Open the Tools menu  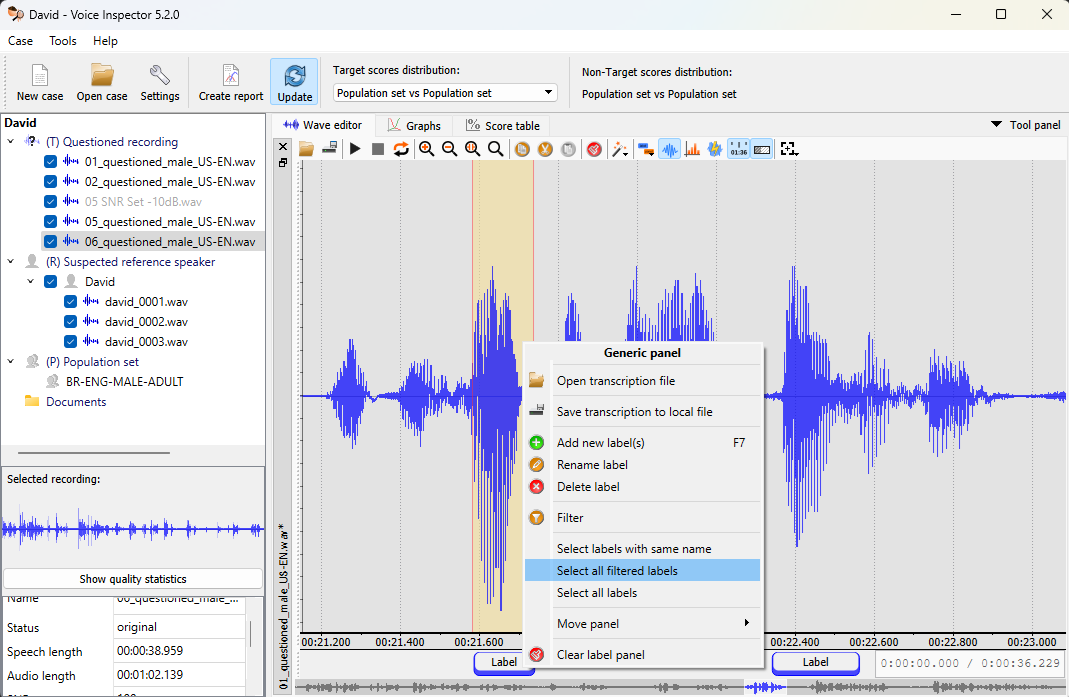point(63,41)
